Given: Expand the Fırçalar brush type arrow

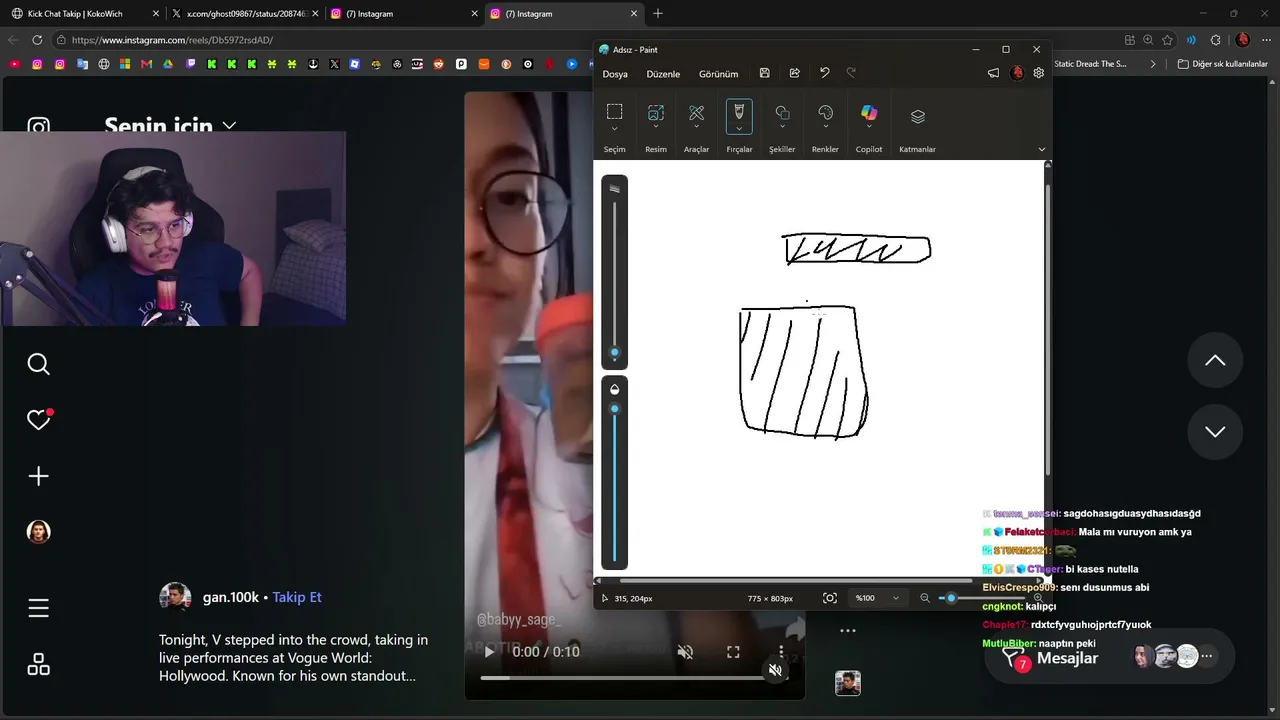Looking at the screenshot, I should point(739,128).
